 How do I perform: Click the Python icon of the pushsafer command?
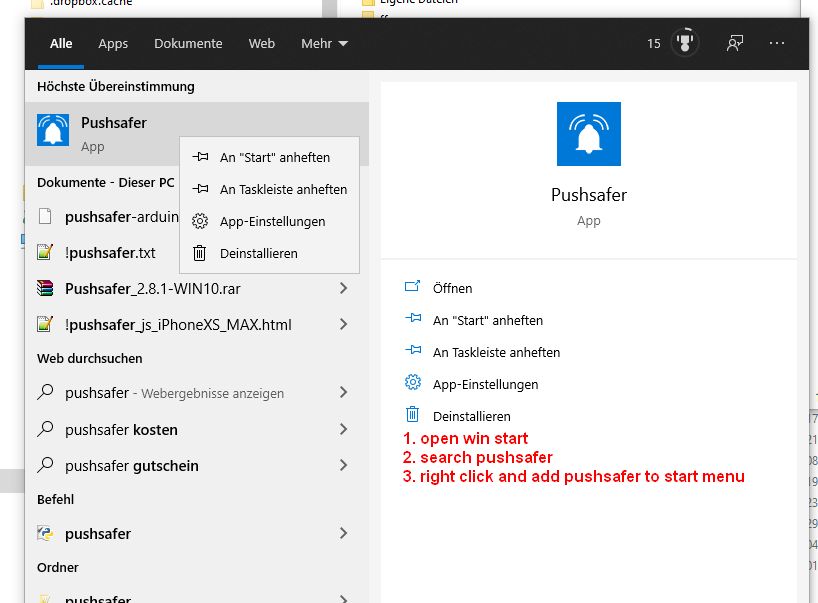point(45,533)
